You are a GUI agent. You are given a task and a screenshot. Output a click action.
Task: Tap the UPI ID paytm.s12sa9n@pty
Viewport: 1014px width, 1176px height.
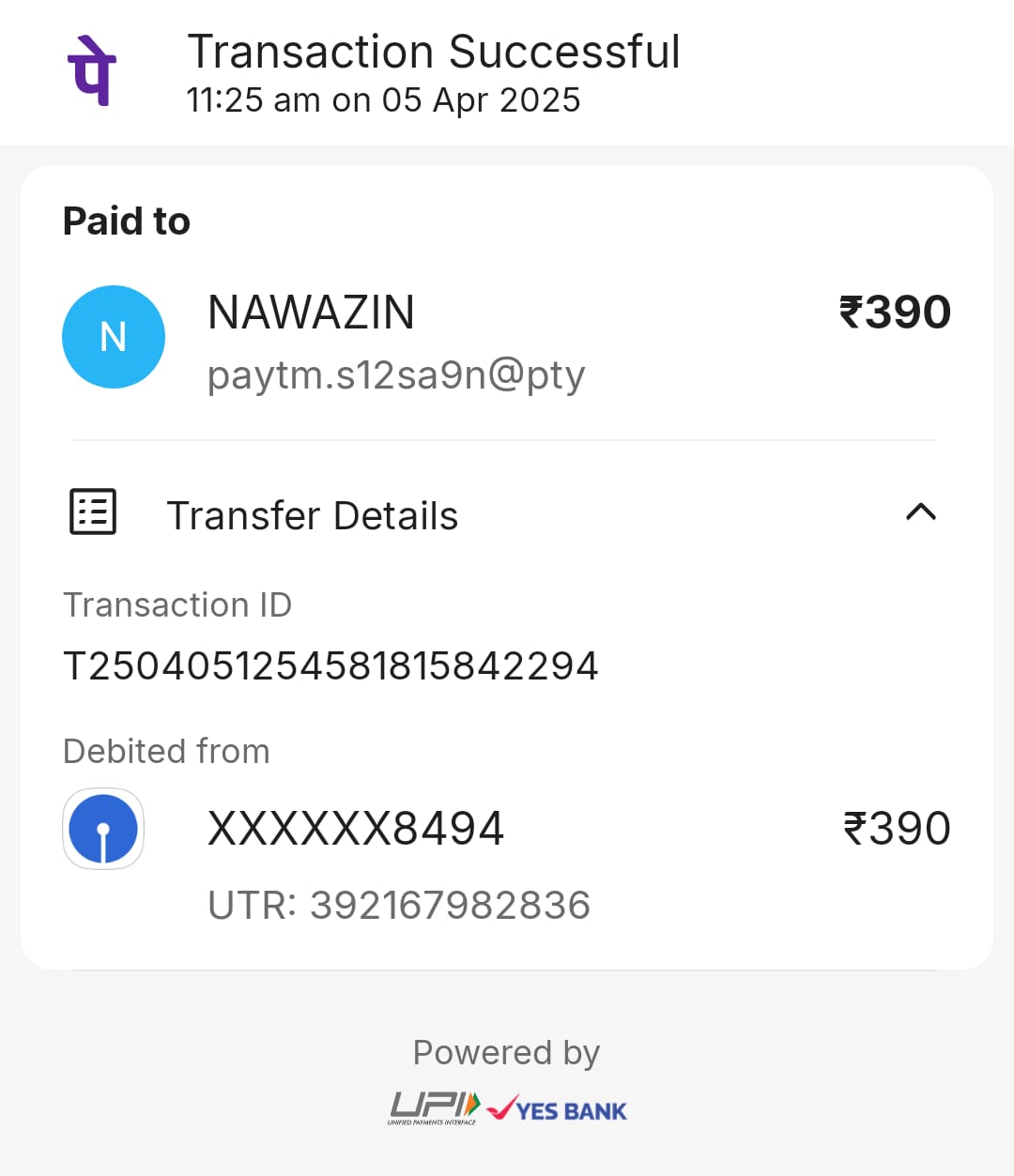[396, 375]
